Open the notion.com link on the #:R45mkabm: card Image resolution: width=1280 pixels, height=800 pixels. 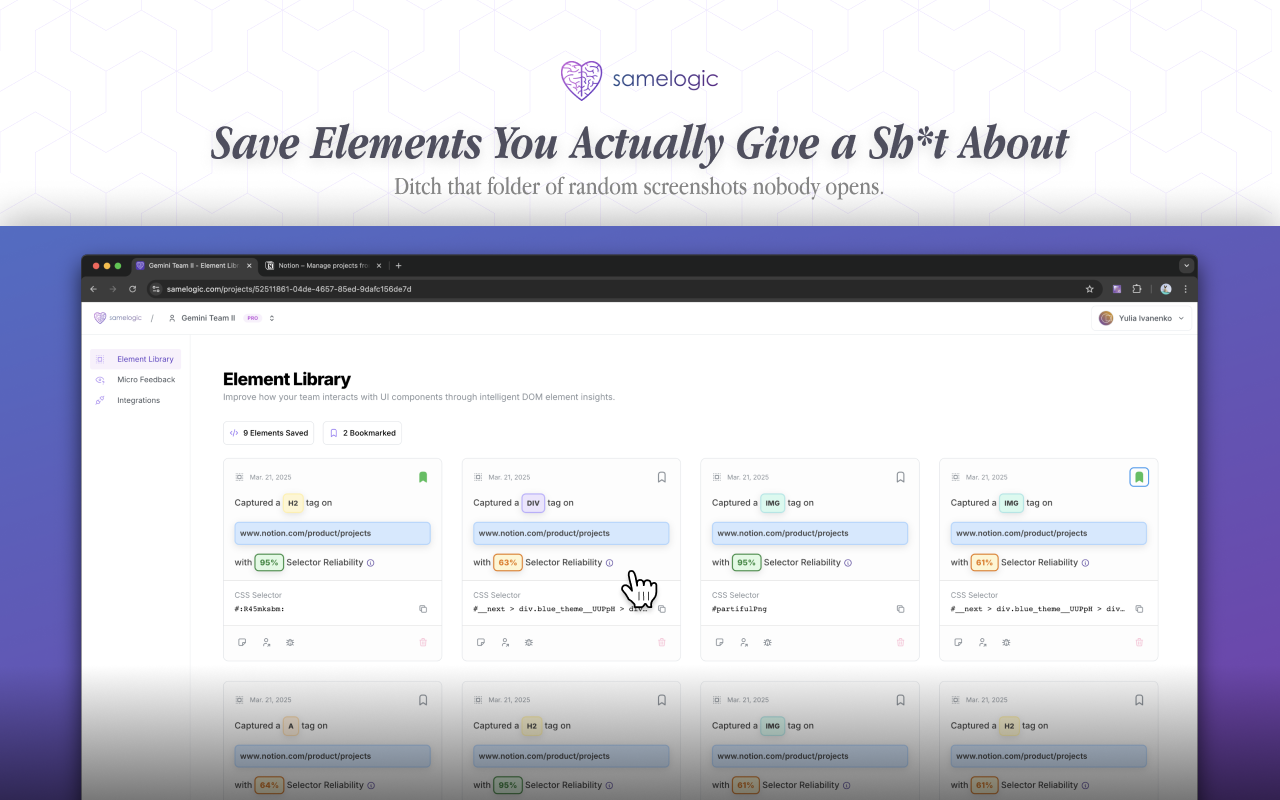[333, 533]
